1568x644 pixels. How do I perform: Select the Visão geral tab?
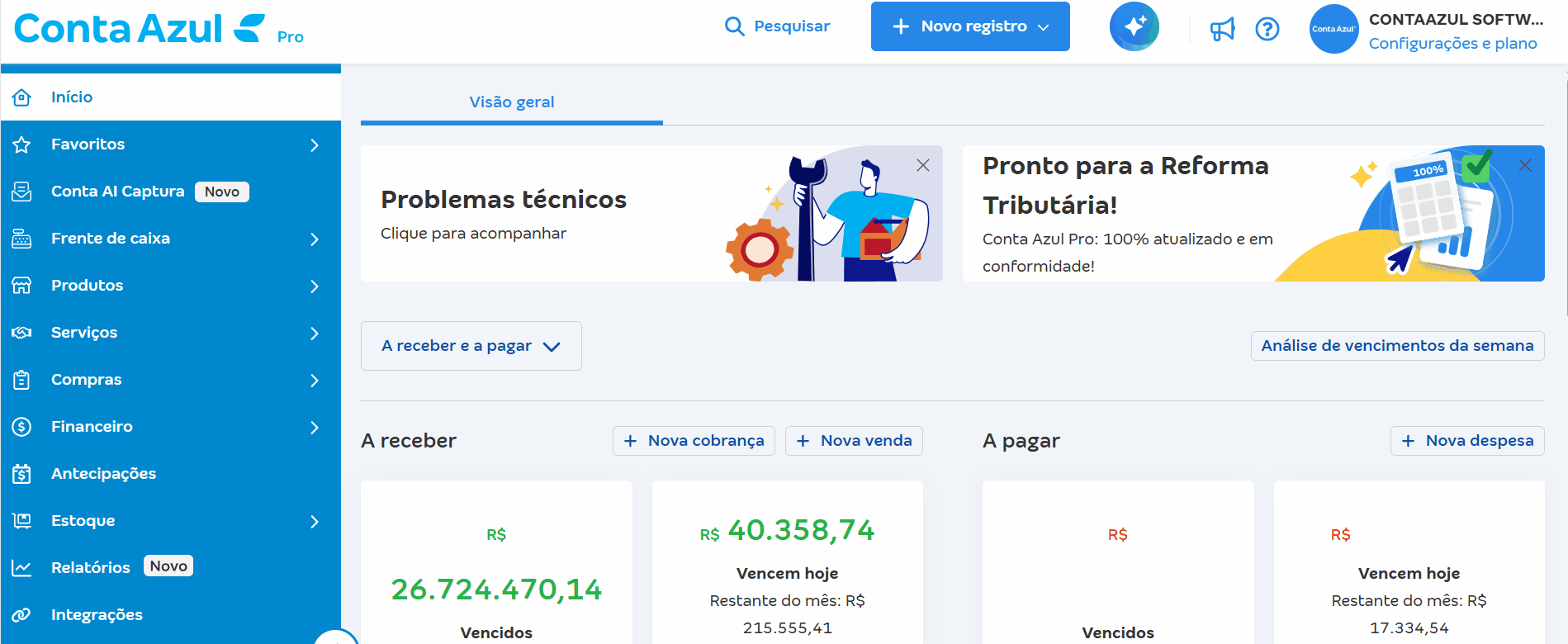[512, 102]
